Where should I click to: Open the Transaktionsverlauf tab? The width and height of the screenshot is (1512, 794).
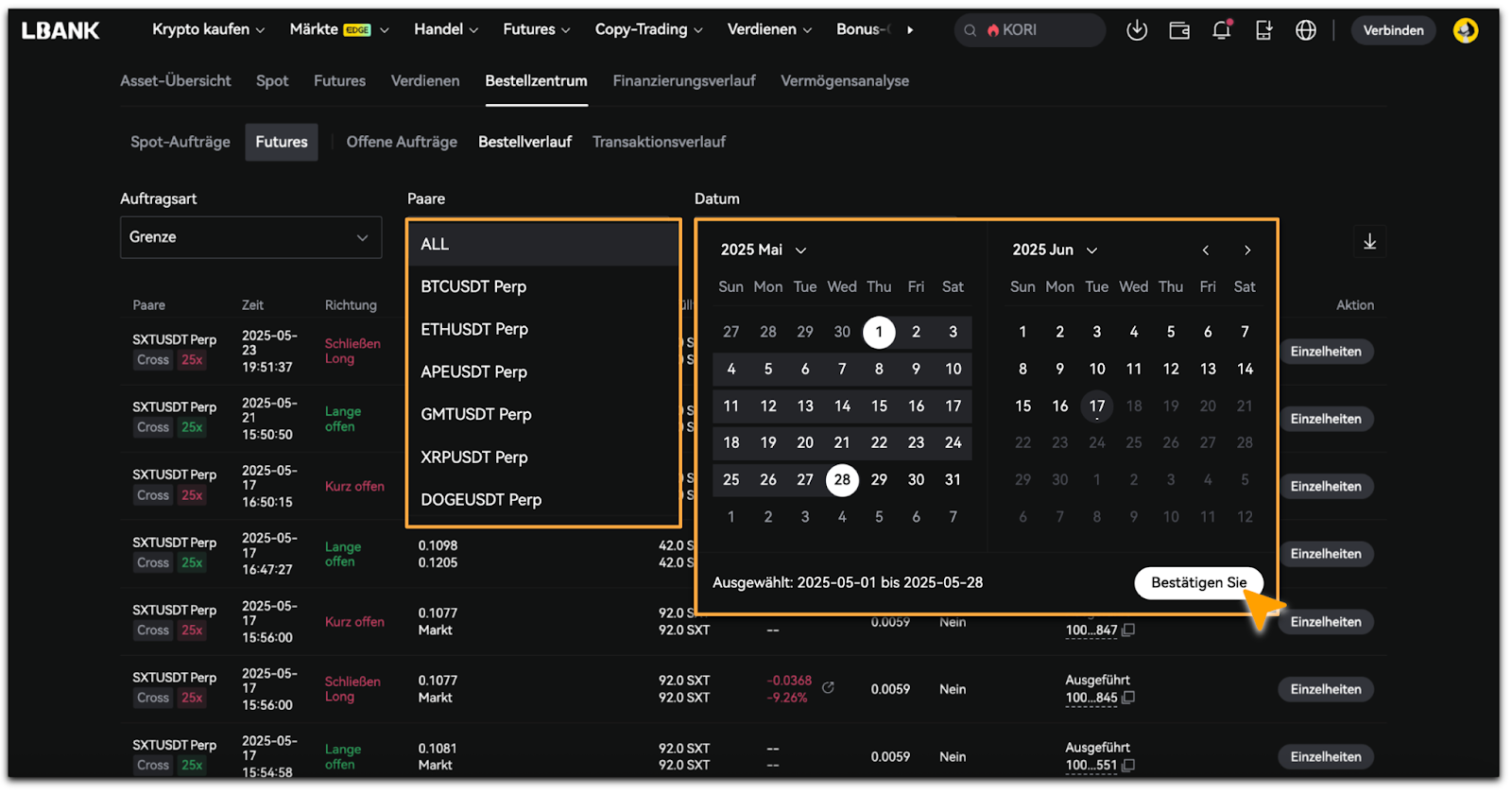coord(659,142)
